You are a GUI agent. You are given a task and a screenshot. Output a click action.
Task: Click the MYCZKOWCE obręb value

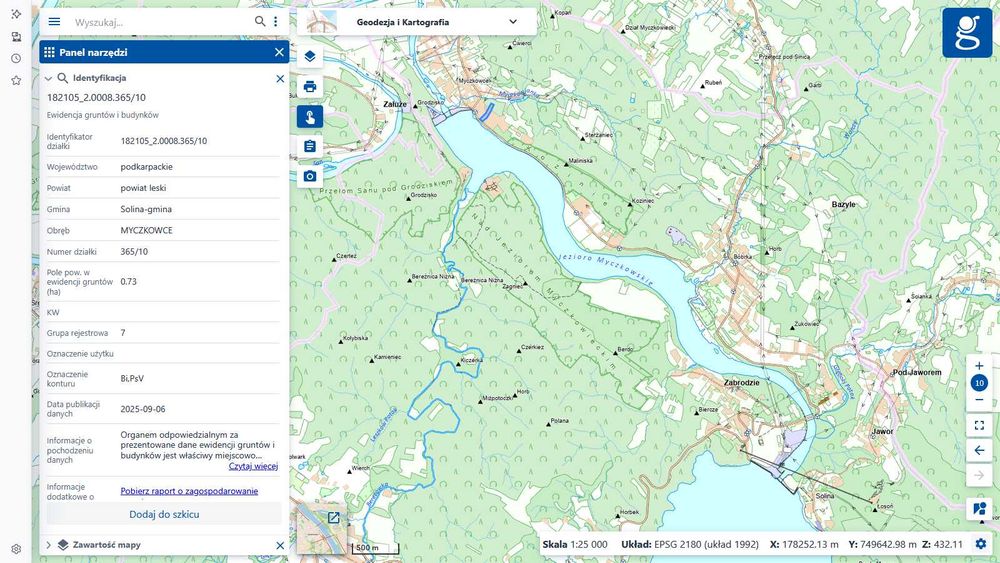[x=147, y=230]
